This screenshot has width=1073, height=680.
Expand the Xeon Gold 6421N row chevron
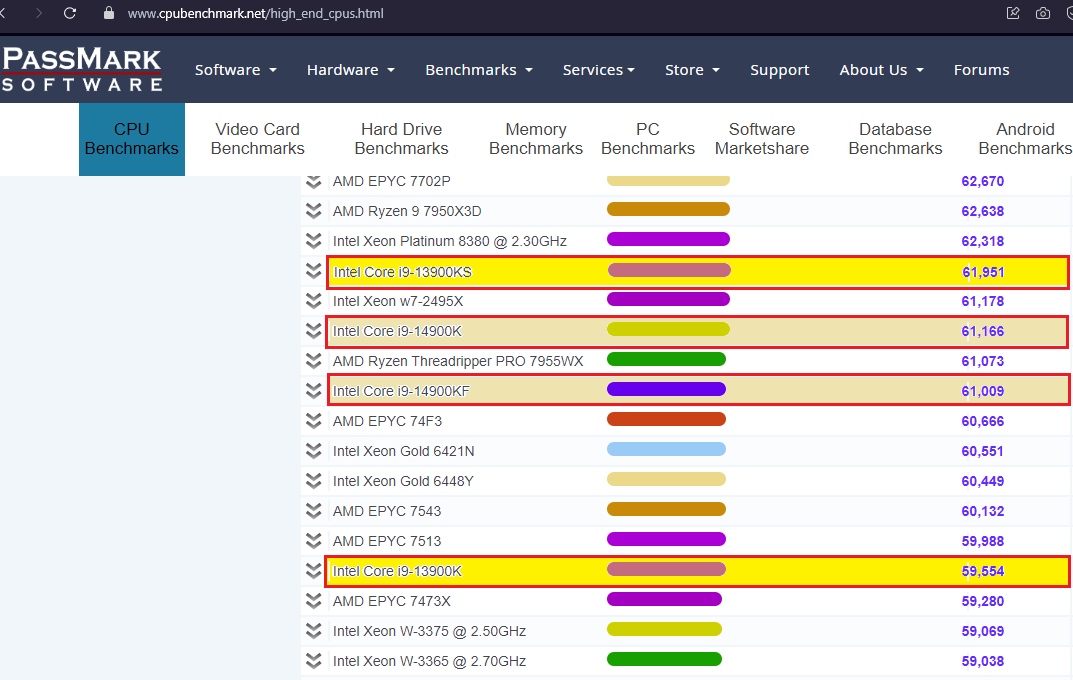click(x=313, y=451)
